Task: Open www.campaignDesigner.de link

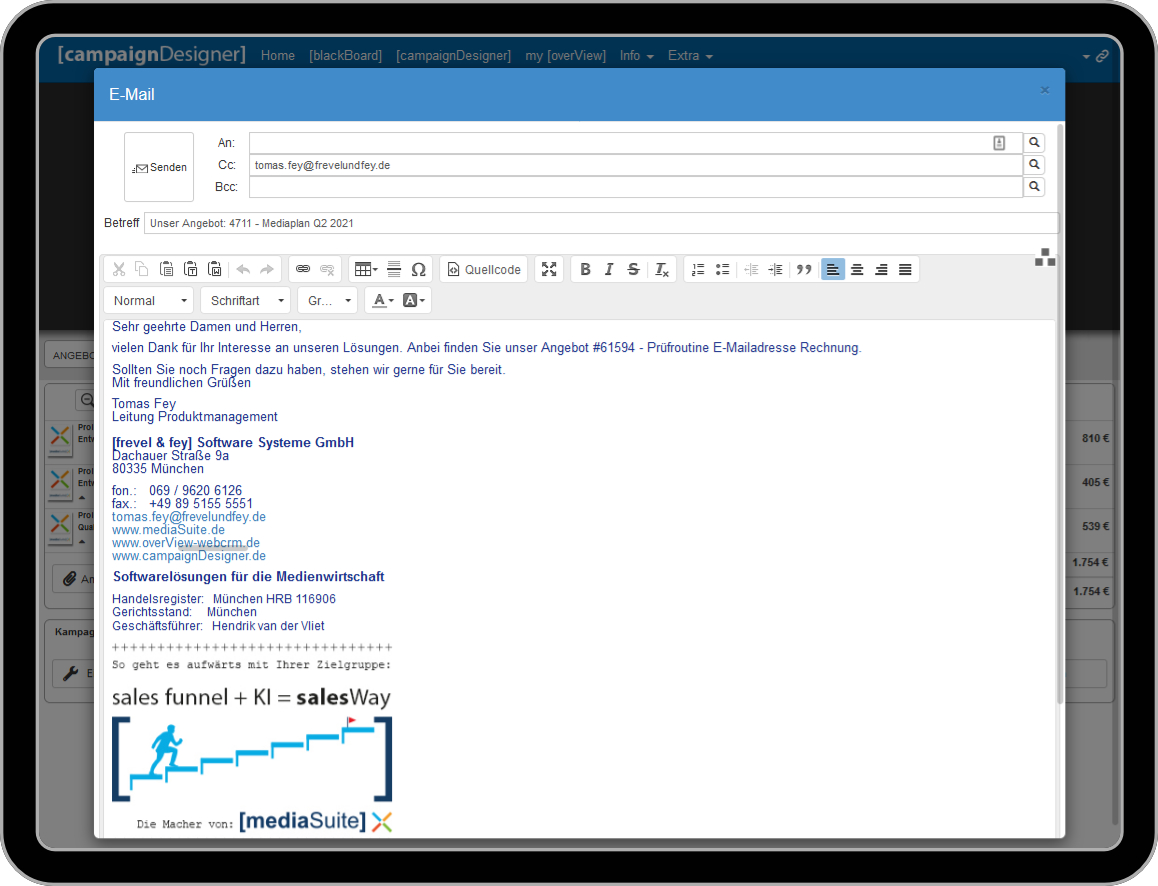Action: [188, 556]
